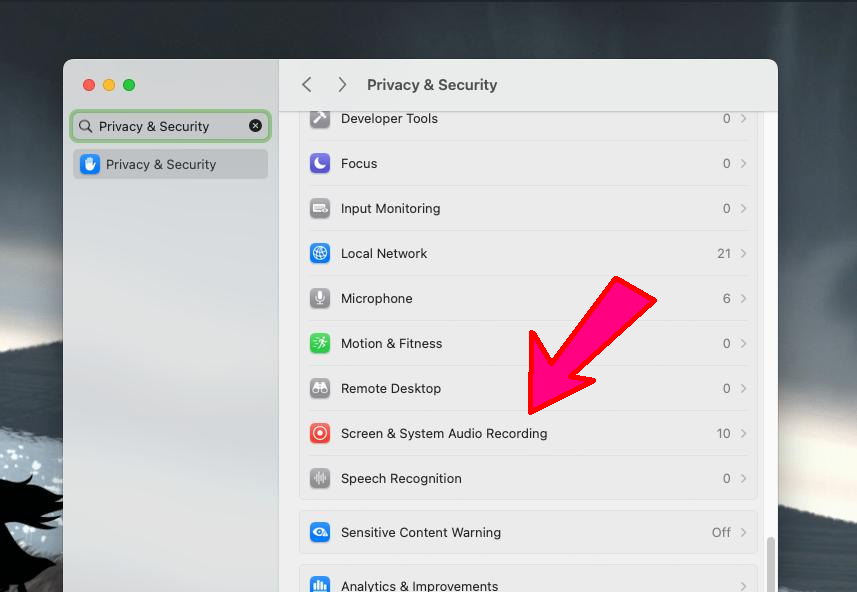Click the magnifier icon in search field

[85, 126]
